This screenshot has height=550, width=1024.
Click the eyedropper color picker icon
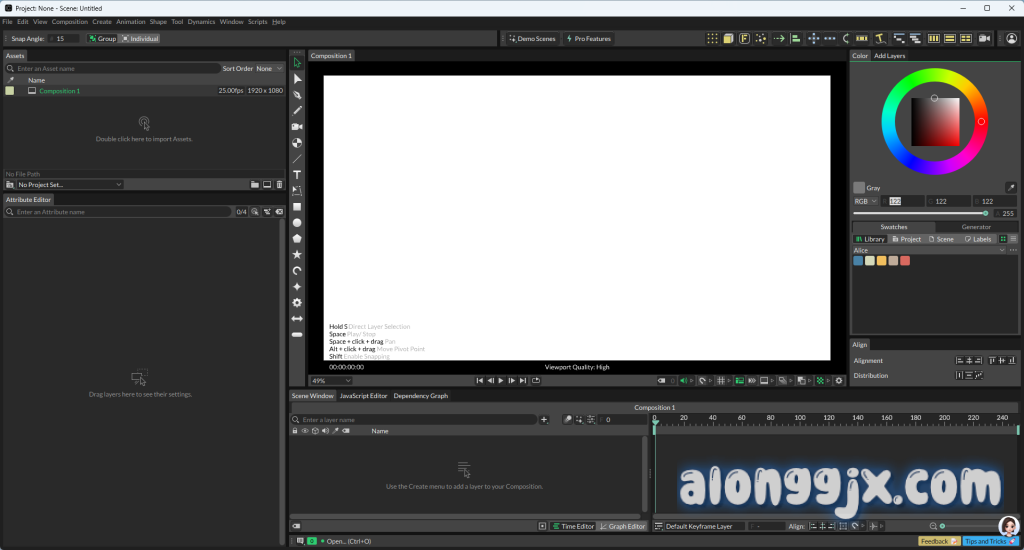click(1010, 187)
